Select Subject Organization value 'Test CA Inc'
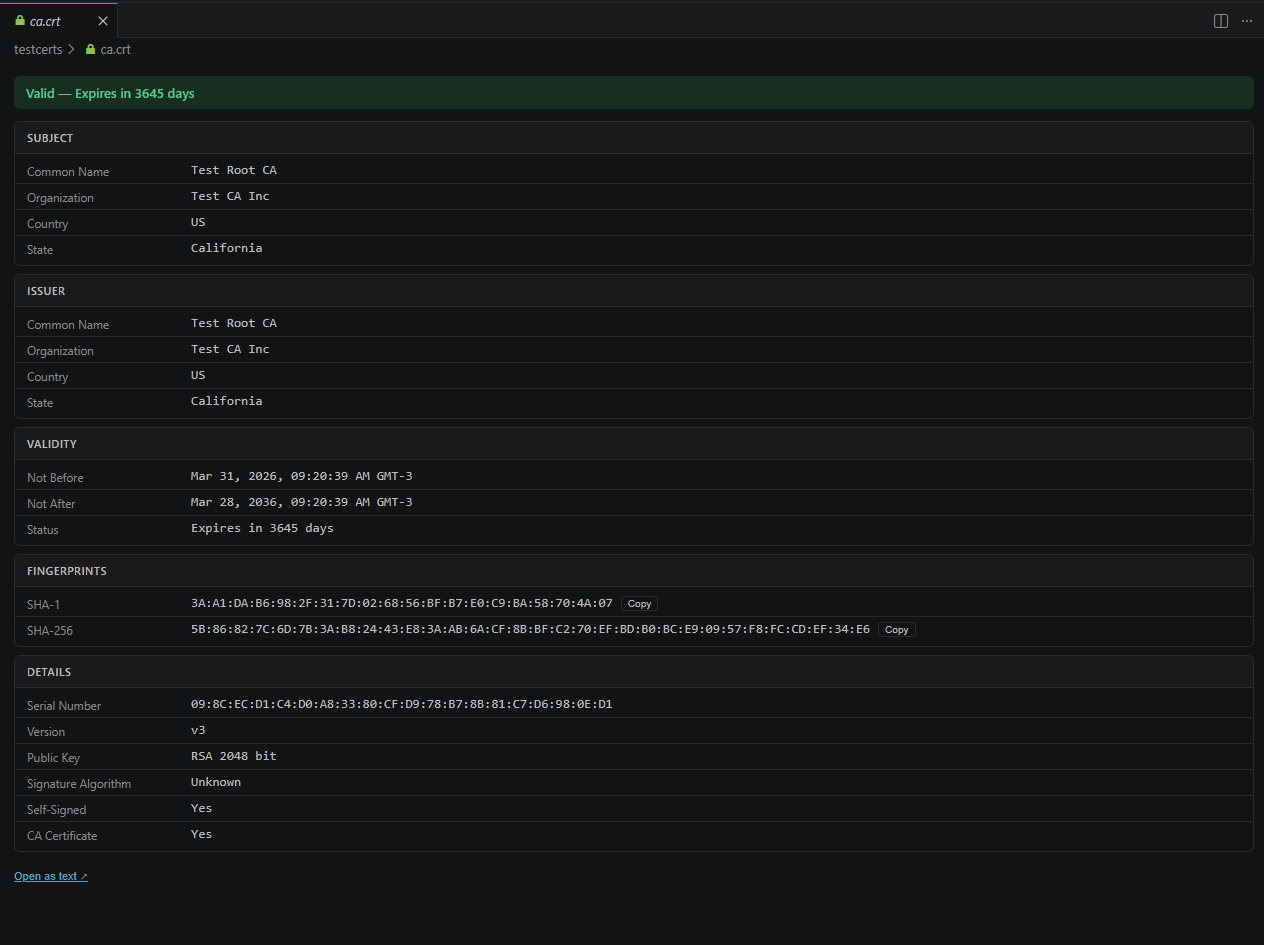The height and width of the screenshot is (945, 1264). click(x=230, y=196)
